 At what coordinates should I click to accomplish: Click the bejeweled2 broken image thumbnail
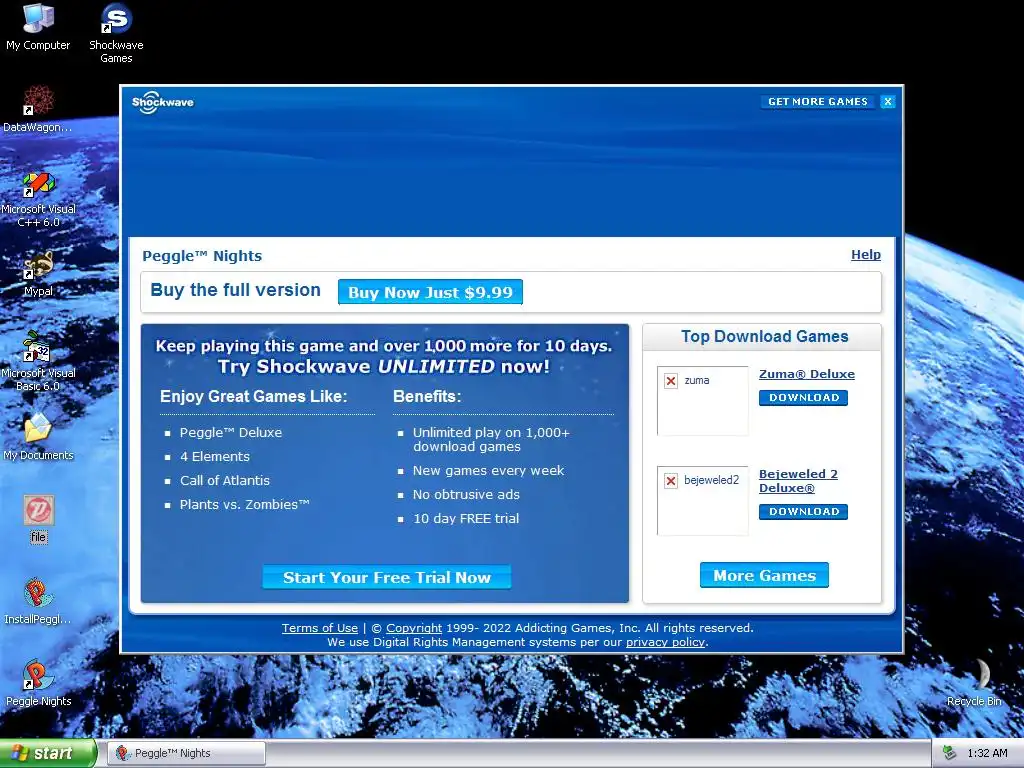703,500
